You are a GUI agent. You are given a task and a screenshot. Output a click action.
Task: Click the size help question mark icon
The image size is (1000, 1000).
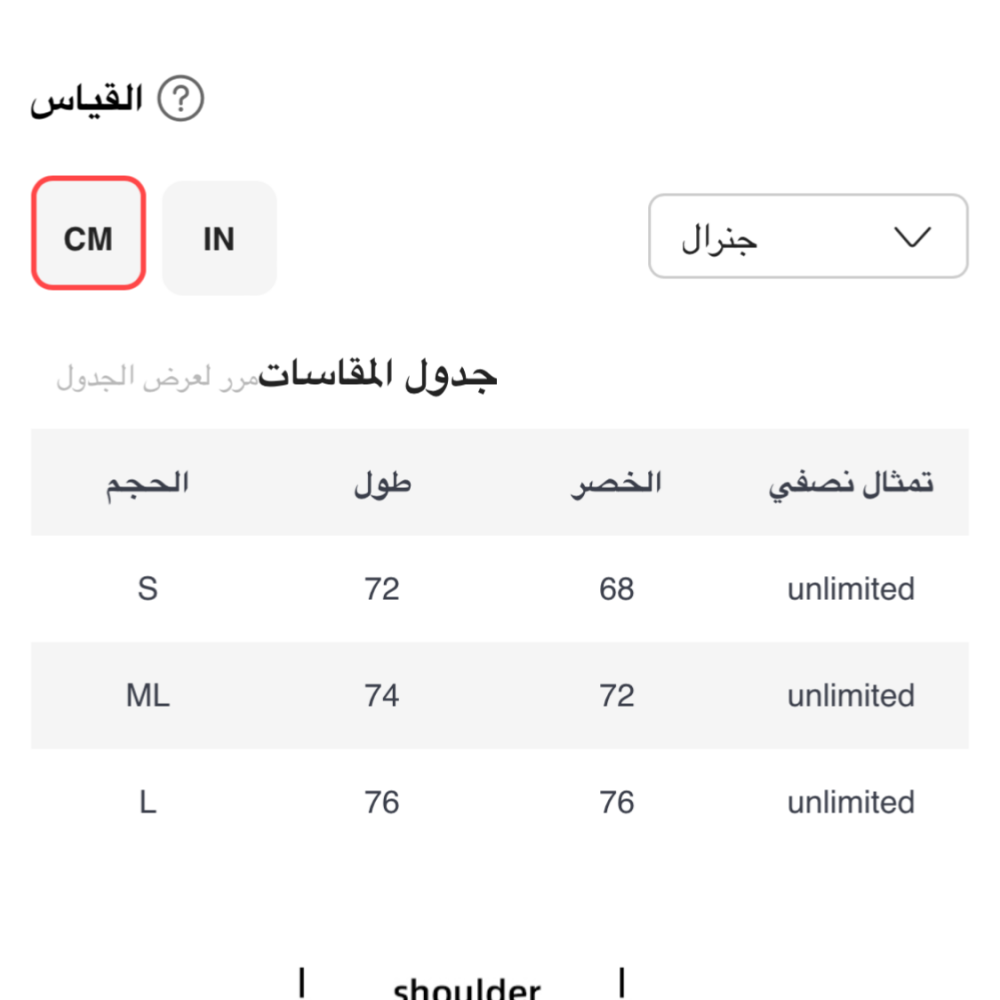click(181, 100)
